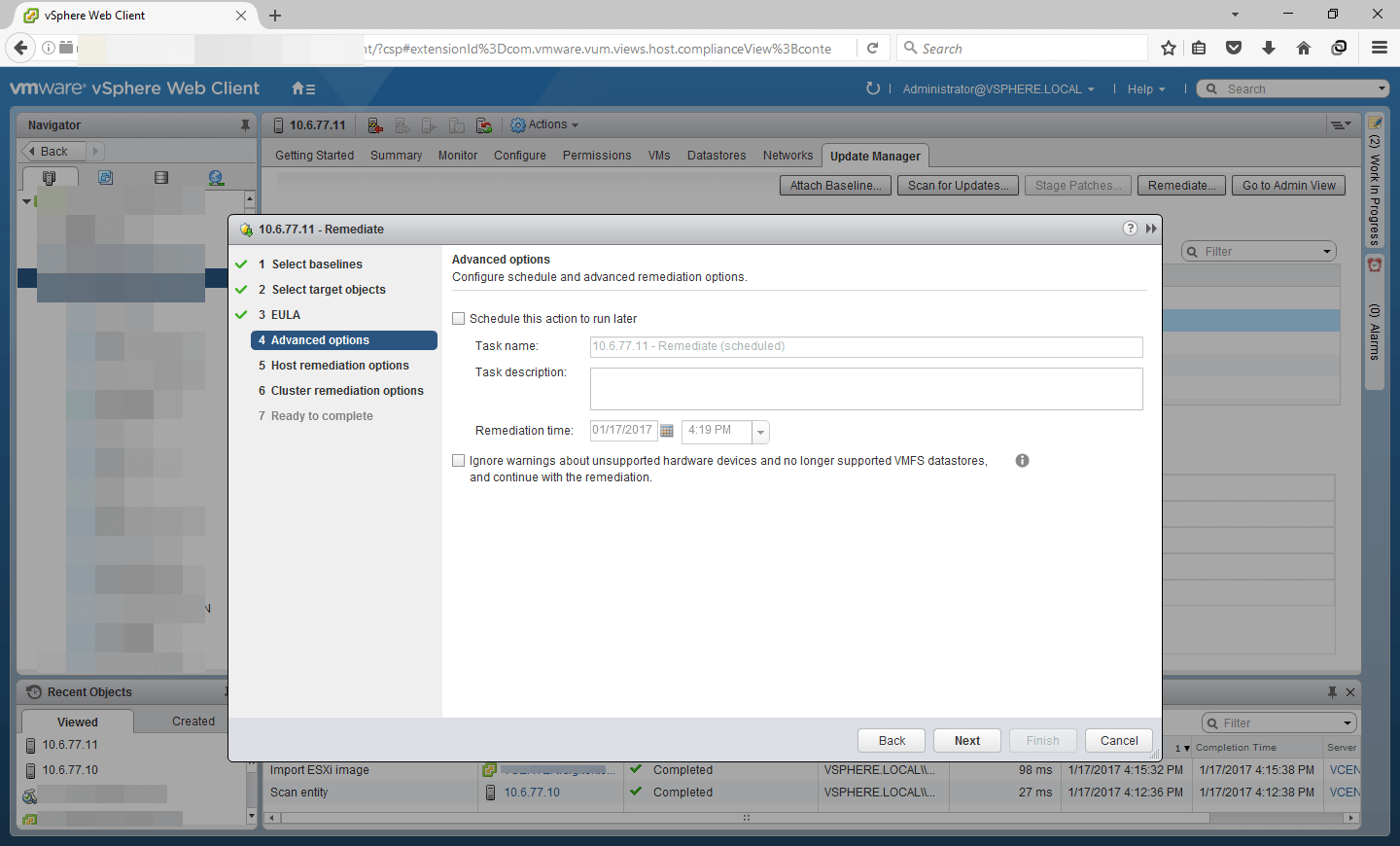The height and width of the screenshot is (846, 1400).
Task: Switch to the Monitor tab
Action: (457, 156)
